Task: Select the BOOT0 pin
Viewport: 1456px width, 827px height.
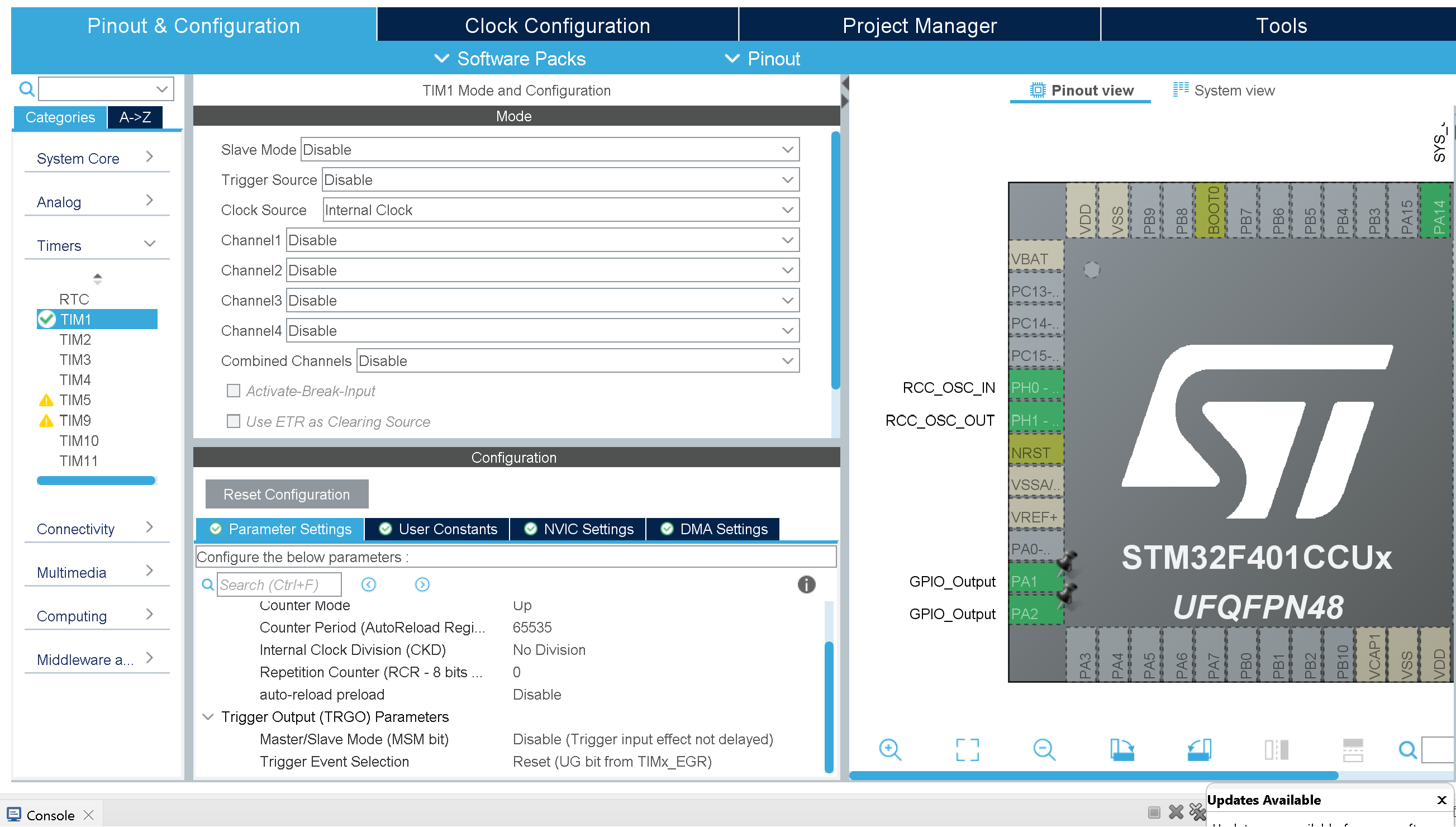Action: pos(1211,210)
